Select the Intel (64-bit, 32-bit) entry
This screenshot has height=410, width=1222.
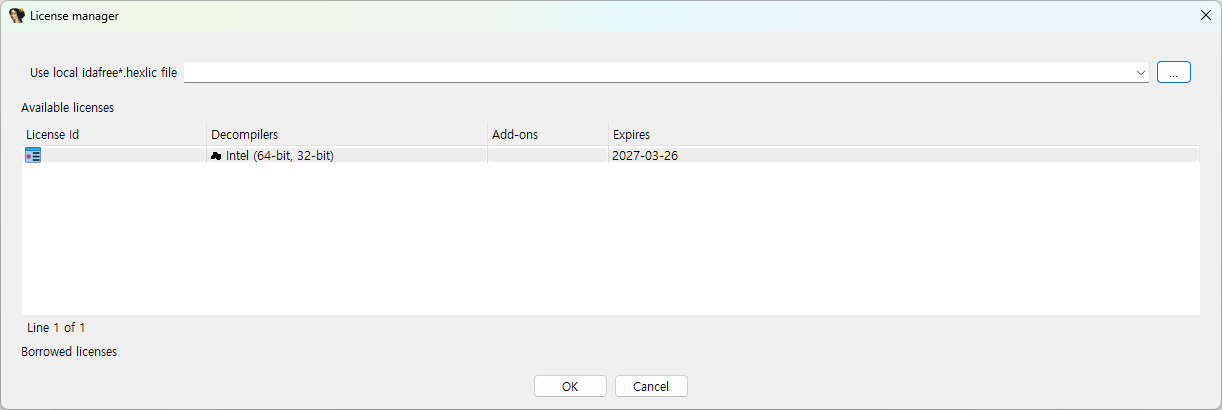[x=280, y=156]
